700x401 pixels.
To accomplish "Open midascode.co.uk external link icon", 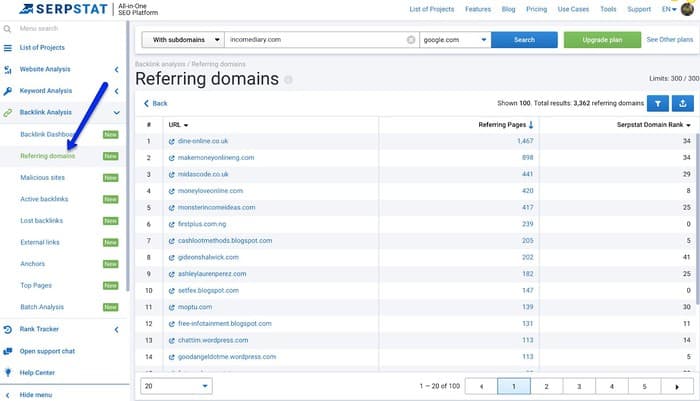I will (171, 175).
